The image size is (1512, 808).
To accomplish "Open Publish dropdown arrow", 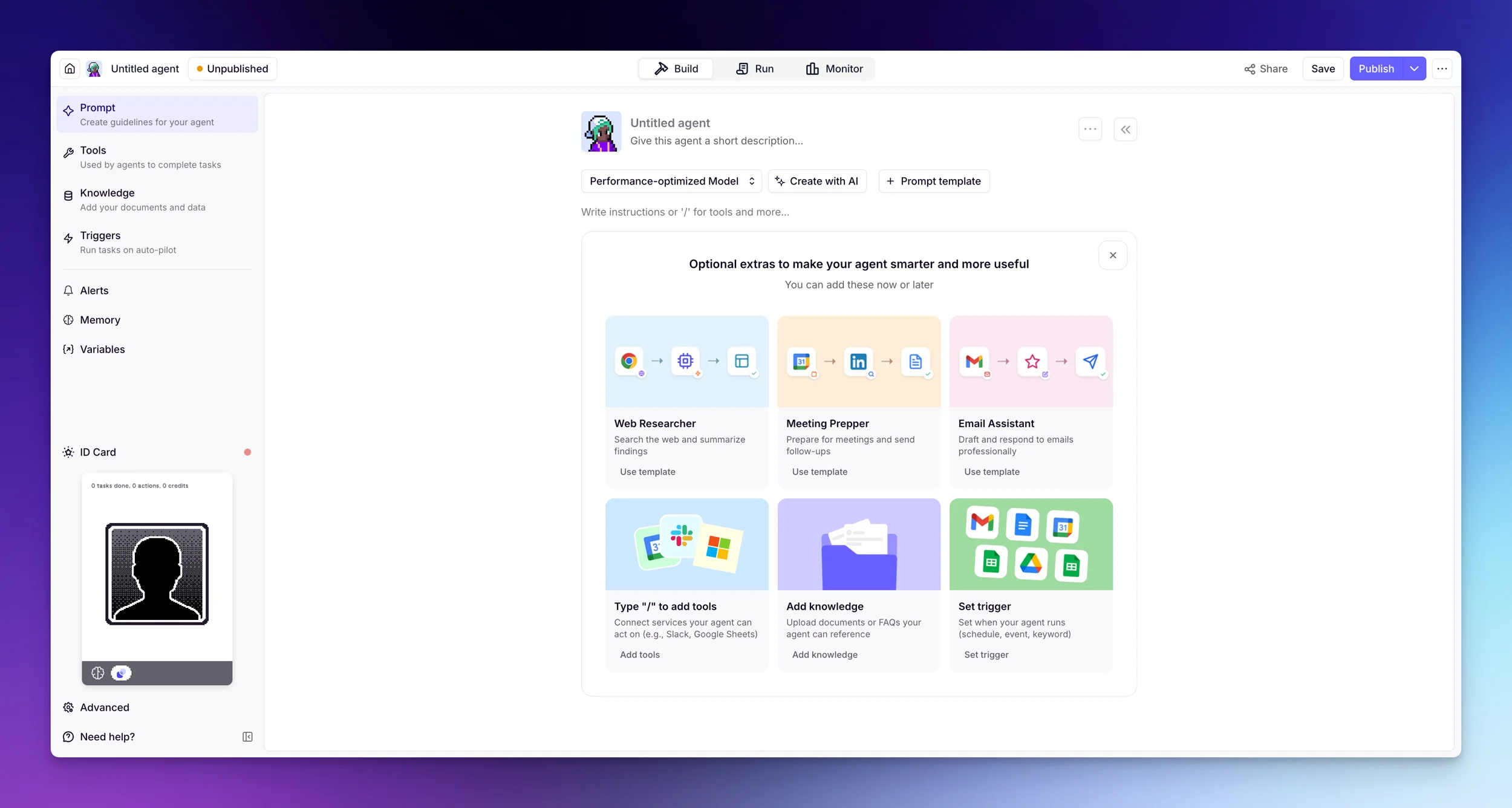I will point(1414,69).
